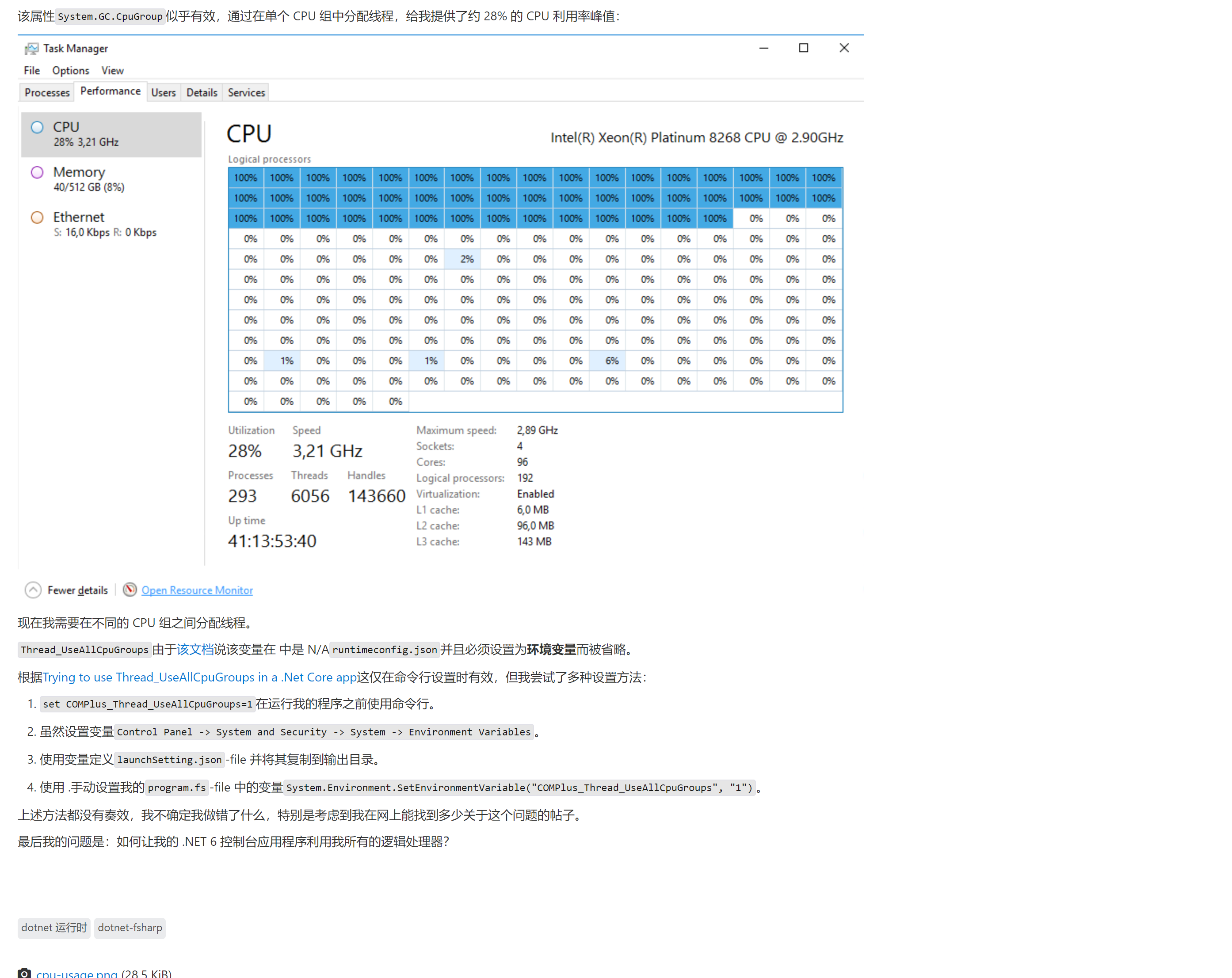Open the View menu
Viewport: 1232px width, 978px height.
pyautogui.click(x=112, y=70)
